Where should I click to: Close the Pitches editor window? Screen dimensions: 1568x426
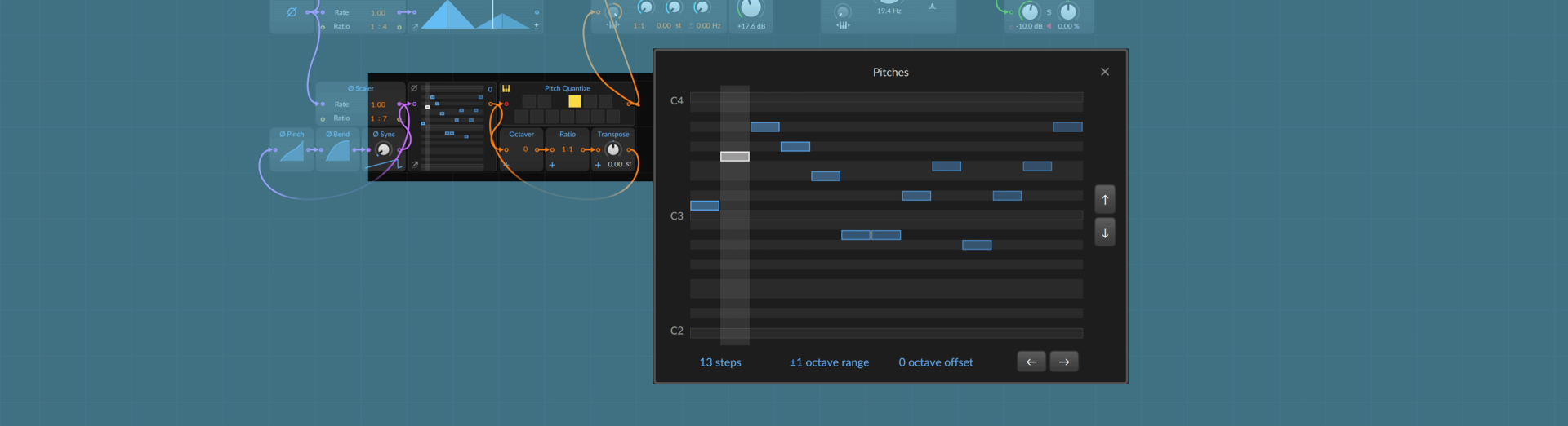[x=1105, y=72]
